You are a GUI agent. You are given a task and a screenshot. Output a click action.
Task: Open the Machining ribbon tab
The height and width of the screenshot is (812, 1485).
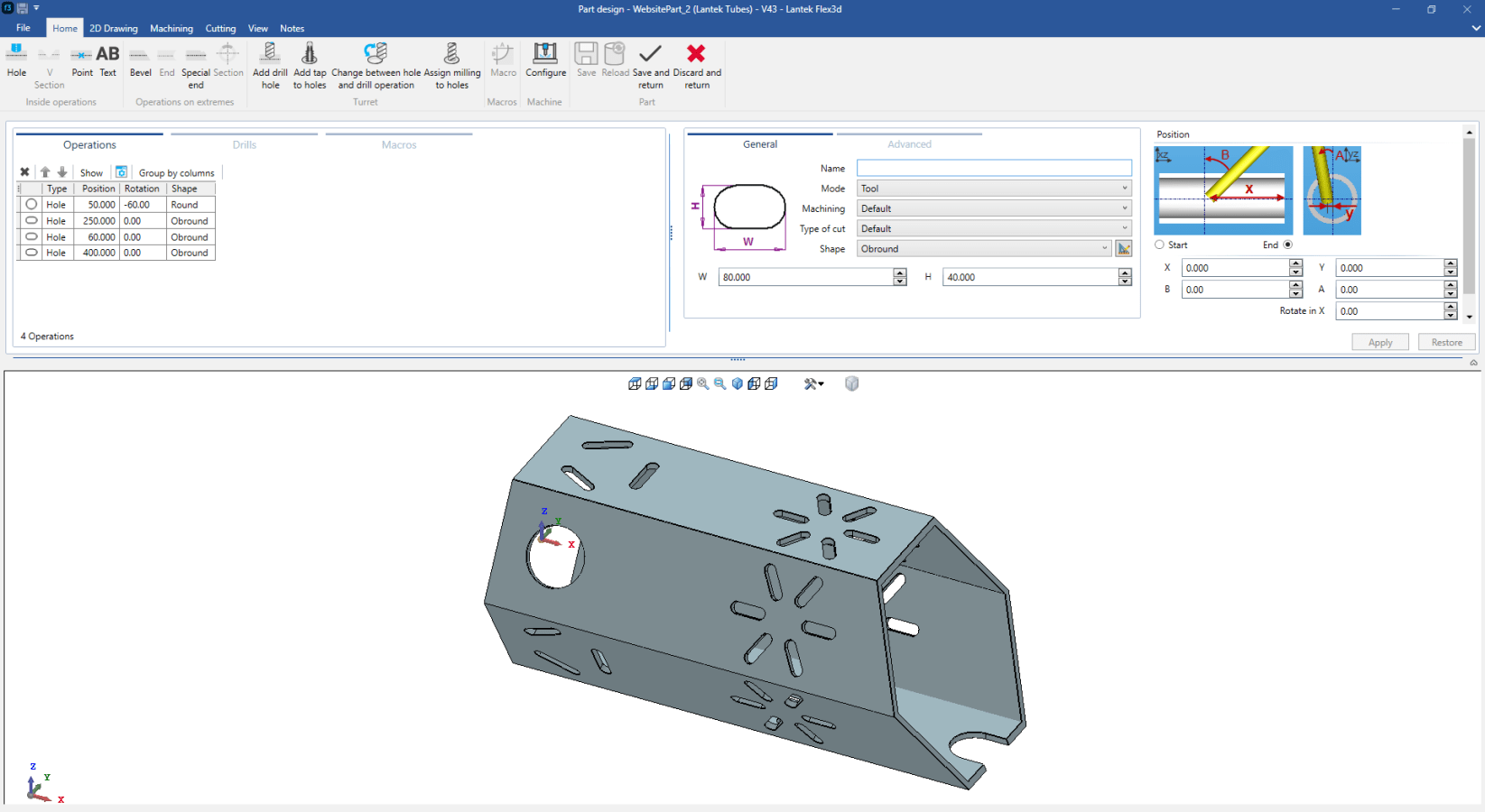pyautogui.click(x=172, y=29)
